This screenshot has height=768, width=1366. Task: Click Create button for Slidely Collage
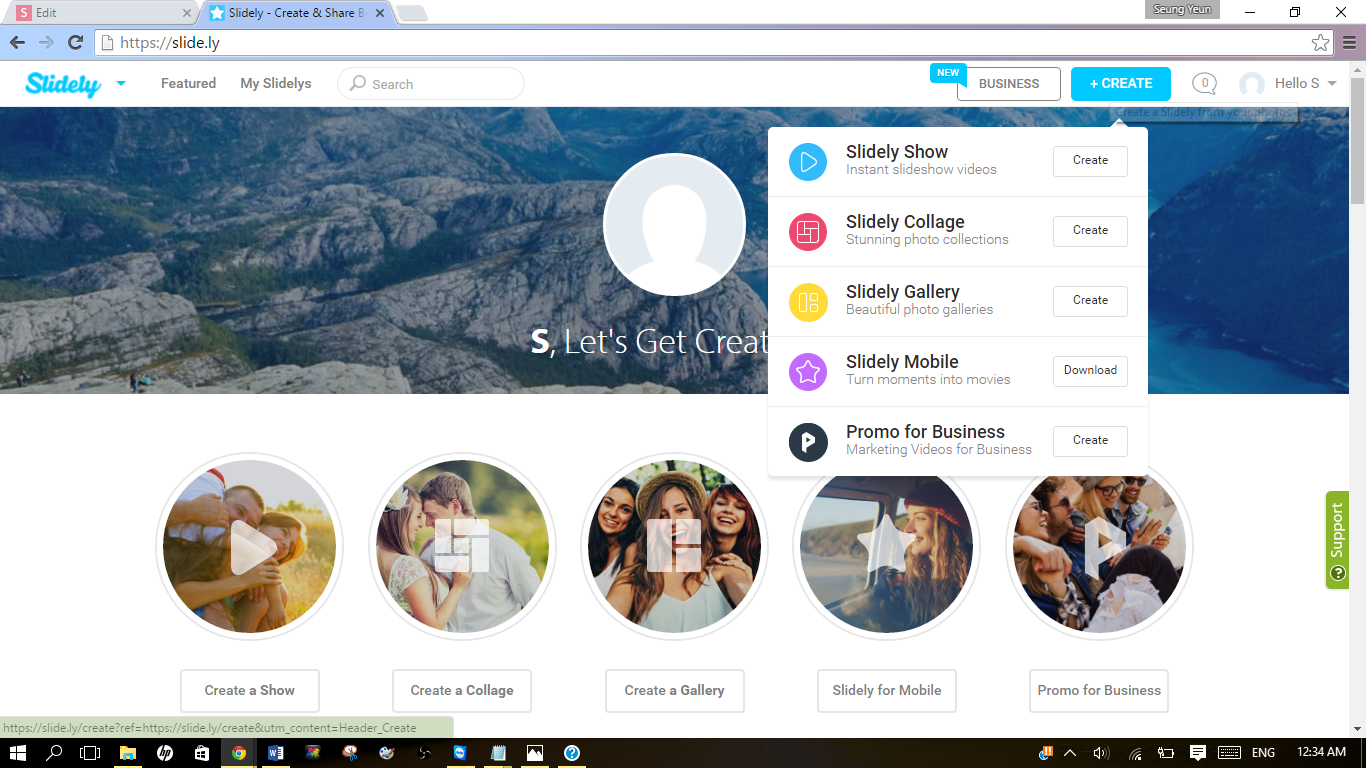1090,231
